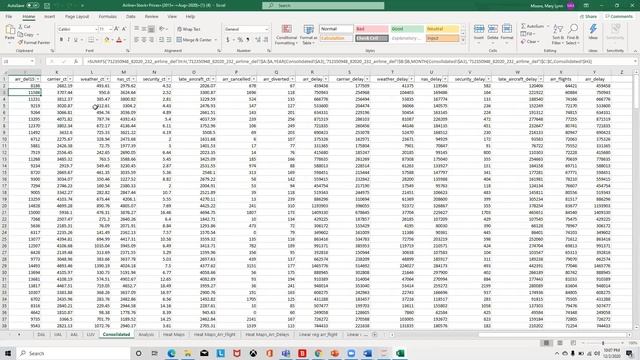Screen dimensions: 640x360
Task: Toggle underline formatting
Action: click(x=76, y=40)
